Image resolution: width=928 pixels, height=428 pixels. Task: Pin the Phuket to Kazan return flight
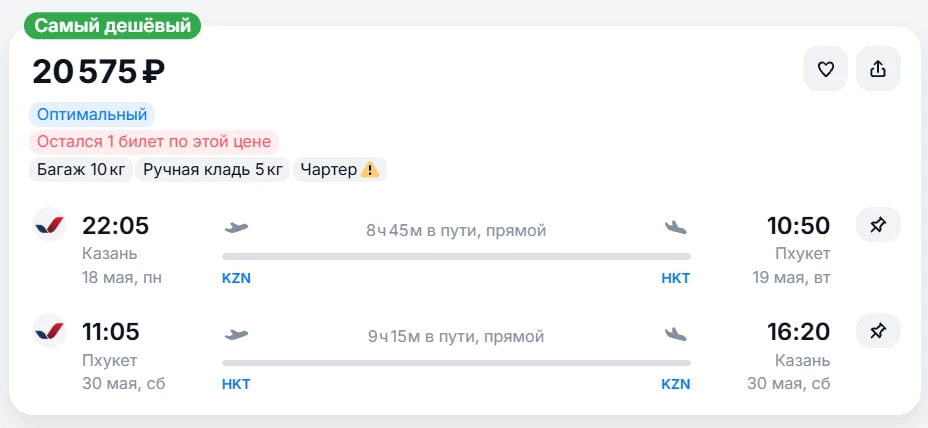point(878,331)
